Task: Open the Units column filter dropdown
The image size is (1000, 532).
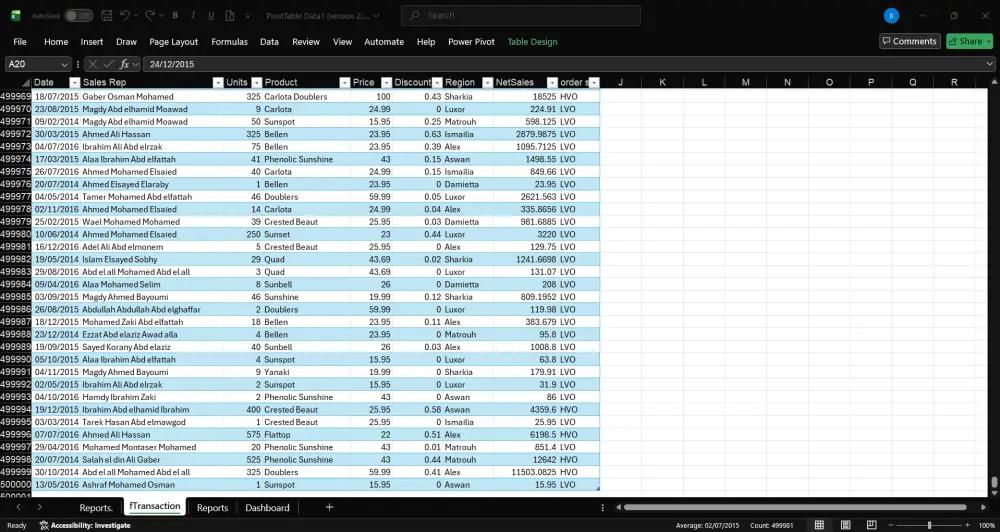Action: (256, 82)
